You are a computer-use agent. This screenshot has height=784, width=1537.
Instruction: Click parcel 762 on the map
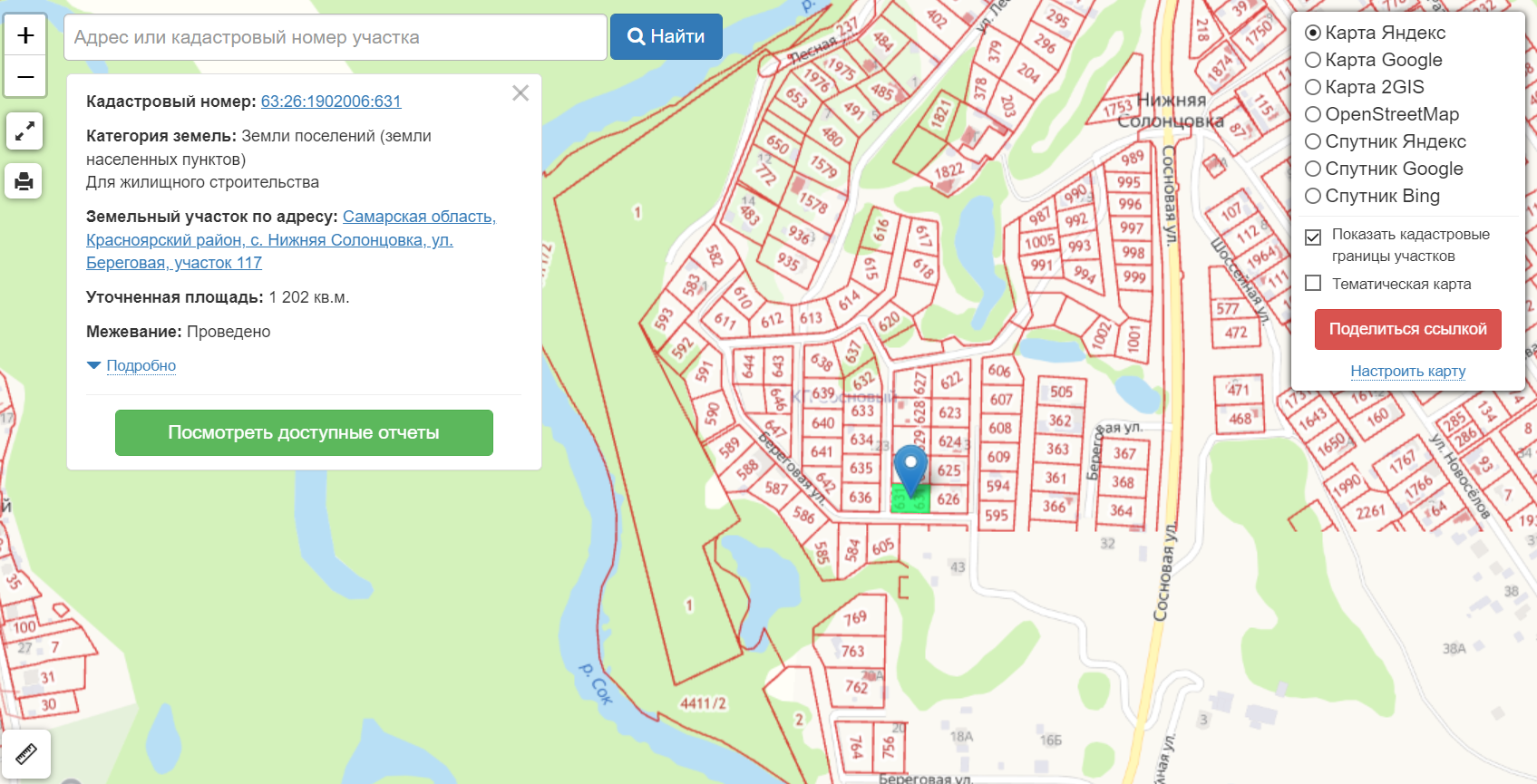857,687
